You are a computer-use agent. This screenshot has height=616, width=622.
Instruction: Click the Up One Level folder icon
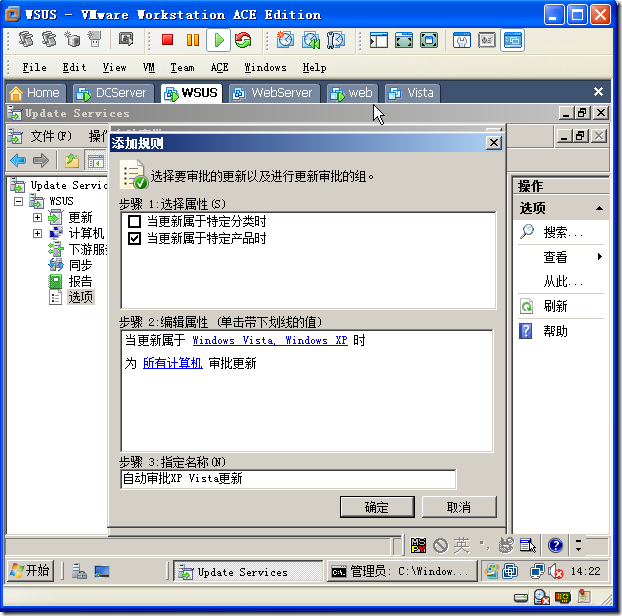click(72, 161)
